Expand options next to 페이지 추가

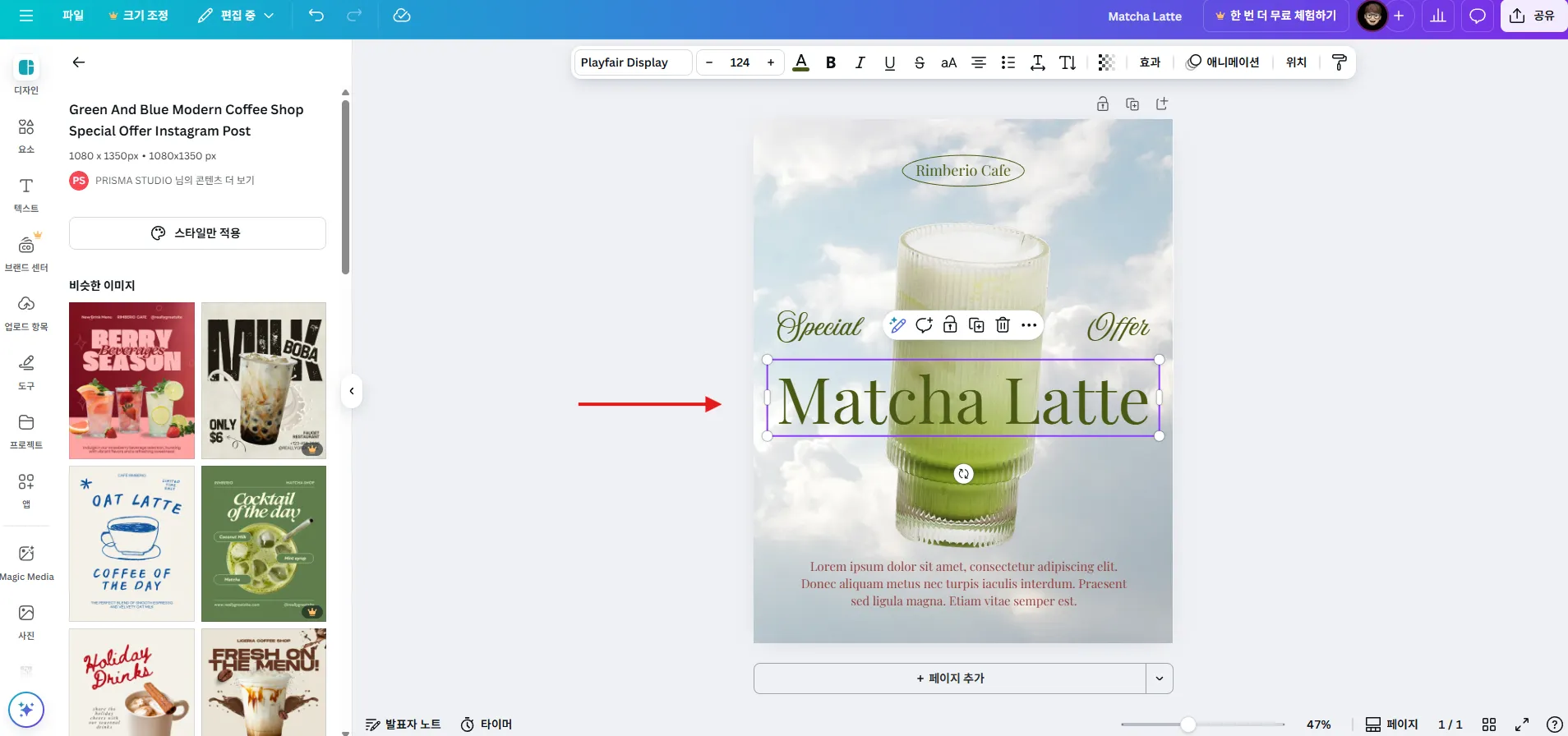coord(1159,678)
